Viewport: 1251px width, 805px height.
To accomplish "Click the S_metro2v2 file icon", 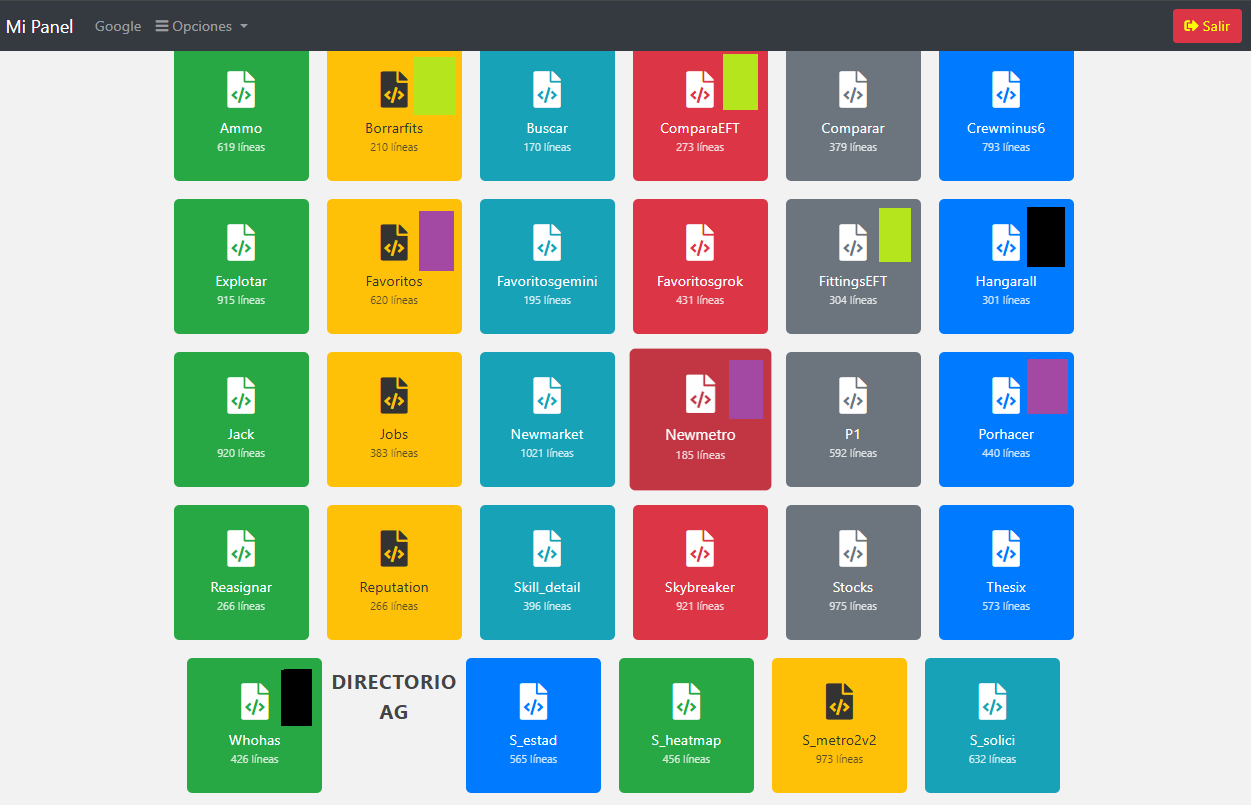I will coord(839,702).
